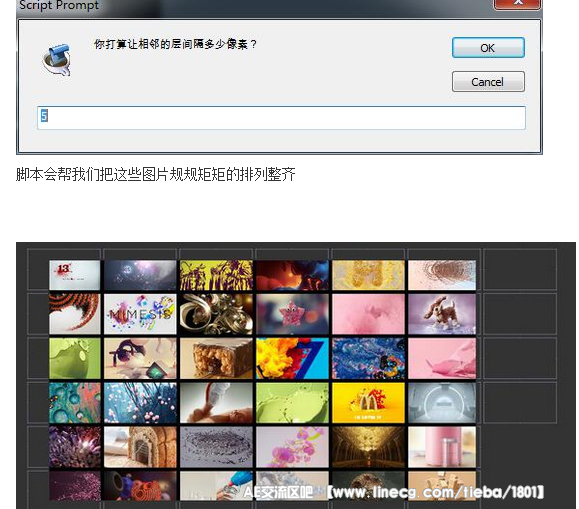Select the yellow and purple trees thumbnail

click(x=216, y=275)
